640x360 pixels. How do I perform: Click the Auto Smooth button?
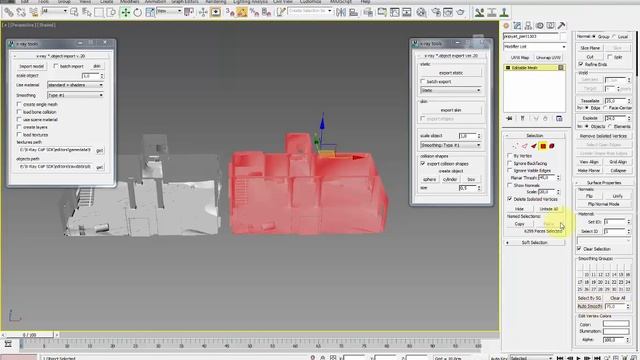(590, 306)
